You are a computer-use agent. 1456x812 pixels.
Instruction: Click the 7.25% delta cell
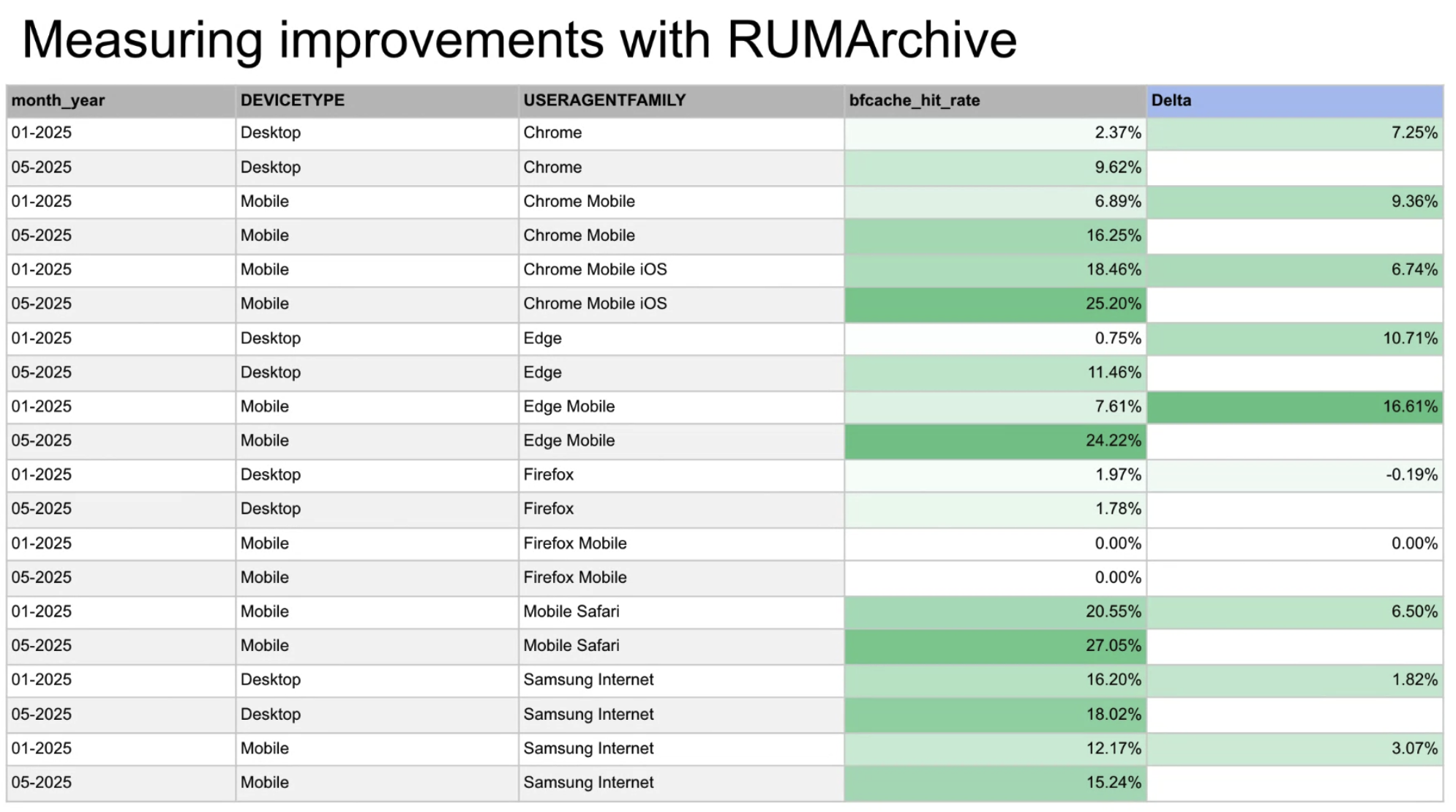click(x=1295, y=133)
